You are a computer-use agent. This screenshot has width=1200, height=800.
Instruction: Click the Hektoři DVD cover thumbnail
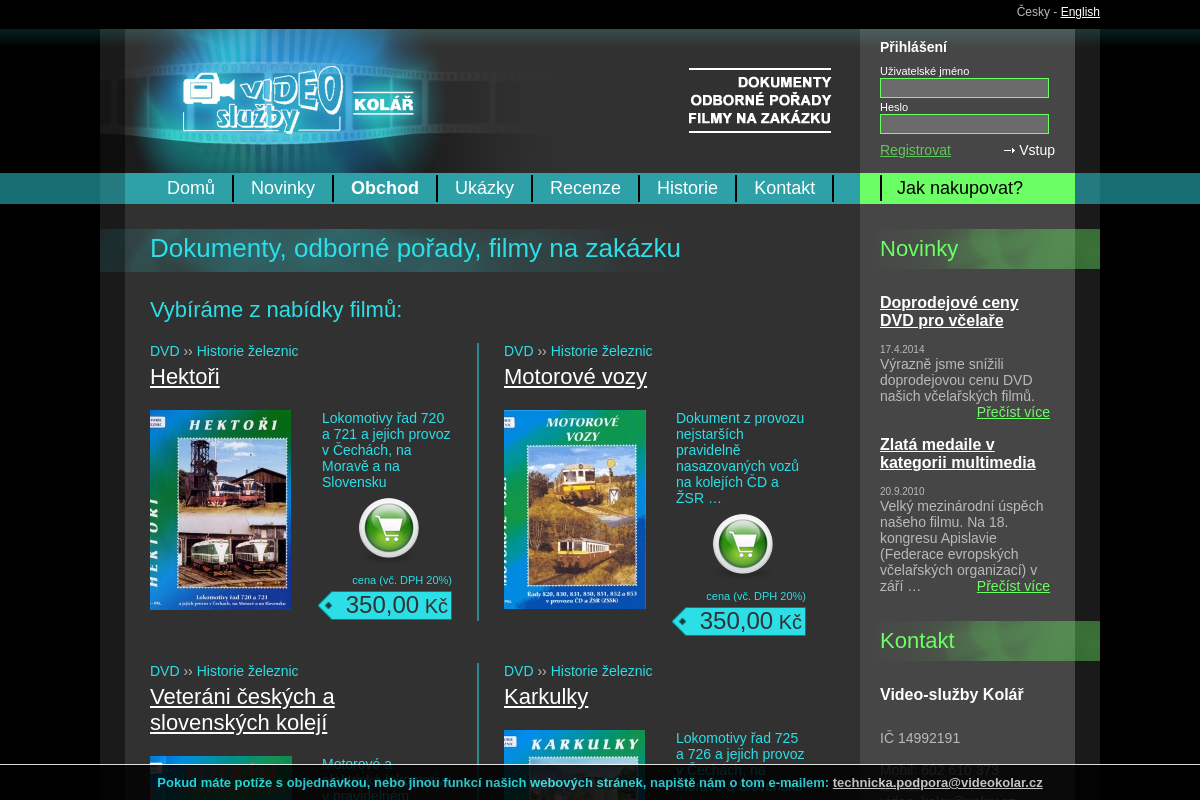pyautogui.click(x=221, y=509)
